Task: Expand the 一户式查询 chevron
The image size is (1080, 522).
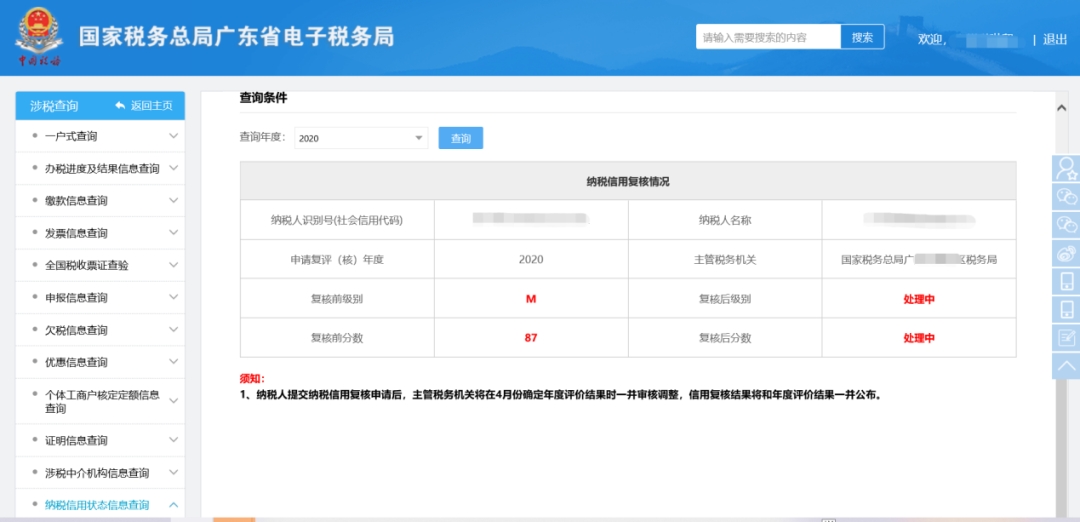Action: click(174, 136)
